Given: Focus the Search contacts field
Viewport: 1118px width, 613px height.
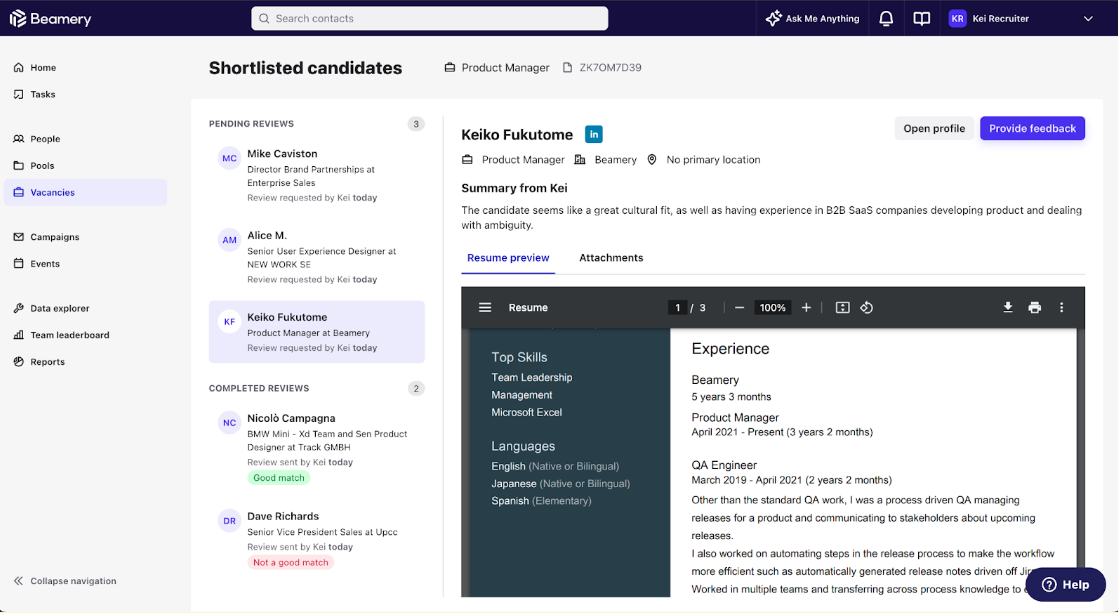Looking at the screenshot, I should point(429,19).
